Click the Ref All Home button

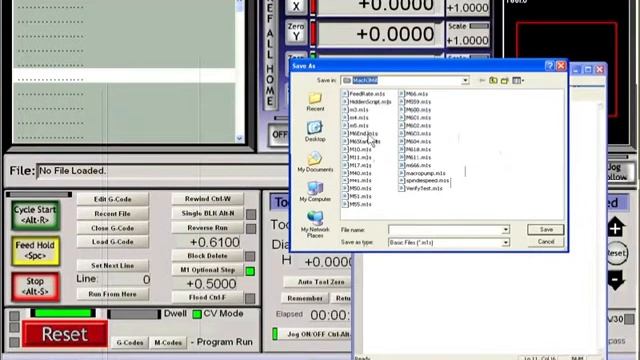(x=270, y=54)
